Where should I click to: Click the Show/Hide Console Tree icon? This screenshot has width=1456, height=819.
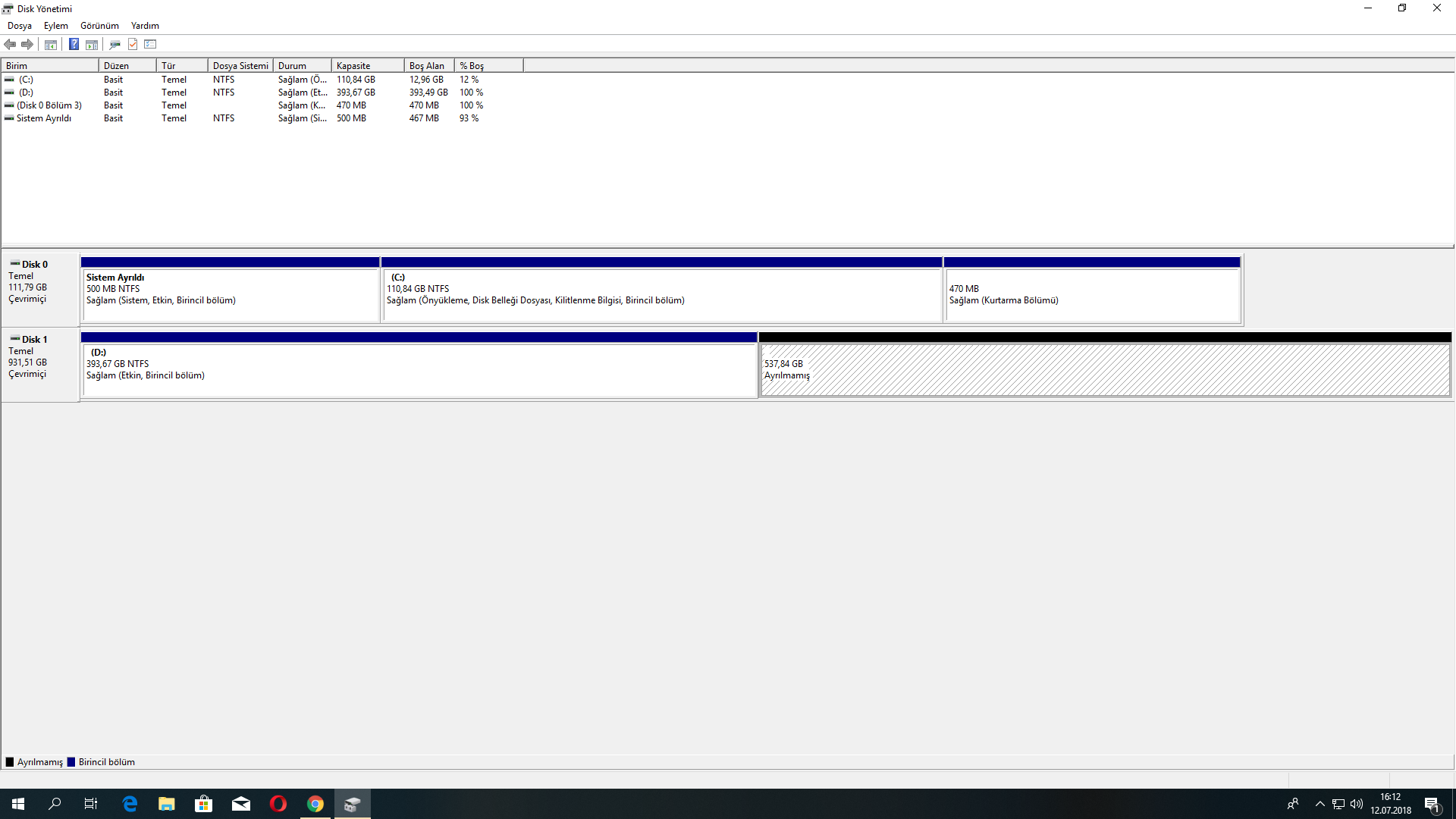click(x=51, y=44)
